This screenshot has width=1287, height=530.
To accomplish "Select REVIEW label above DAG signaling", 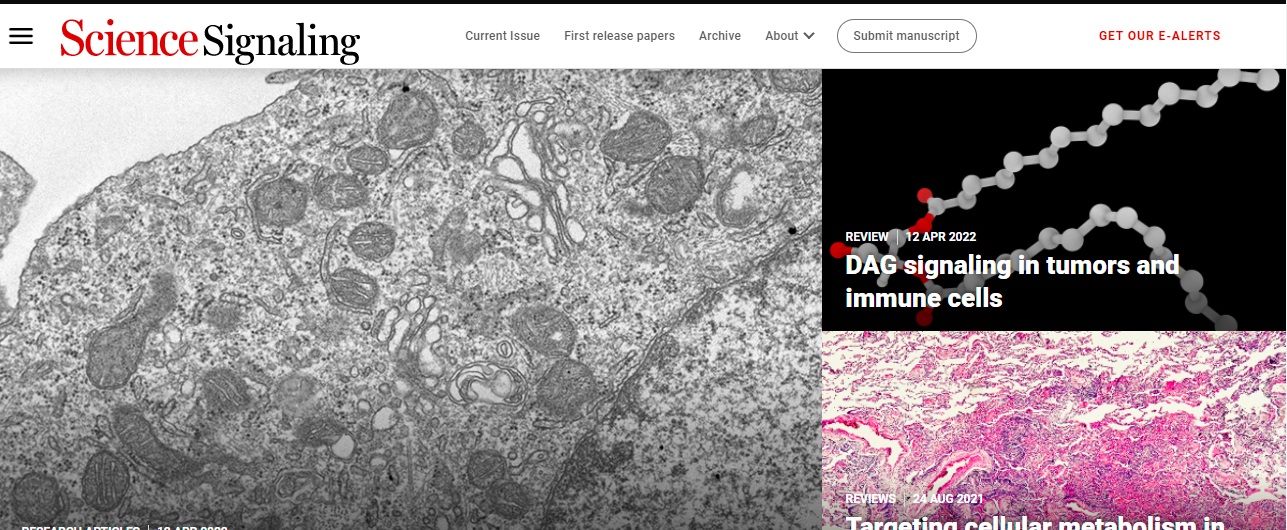I will (866, 237).
